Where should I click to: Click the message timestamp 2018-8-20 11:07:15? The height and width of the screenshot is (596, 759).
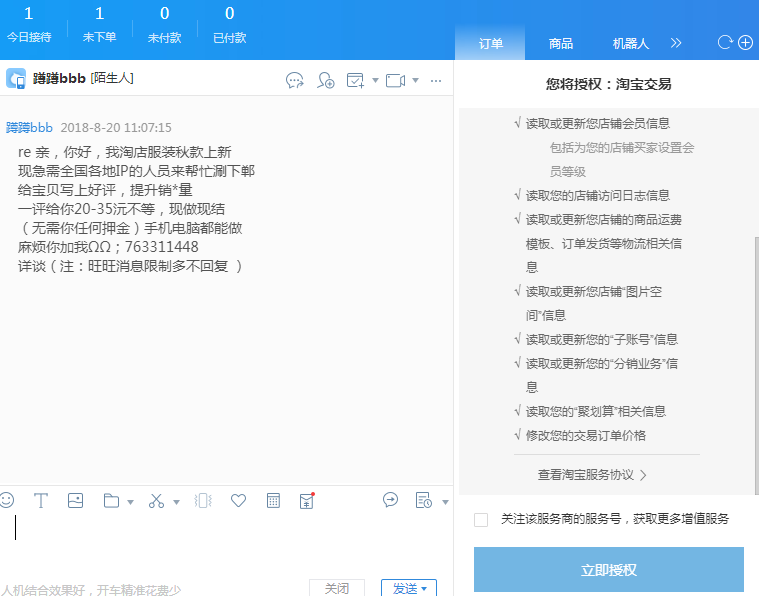point(116,127)
